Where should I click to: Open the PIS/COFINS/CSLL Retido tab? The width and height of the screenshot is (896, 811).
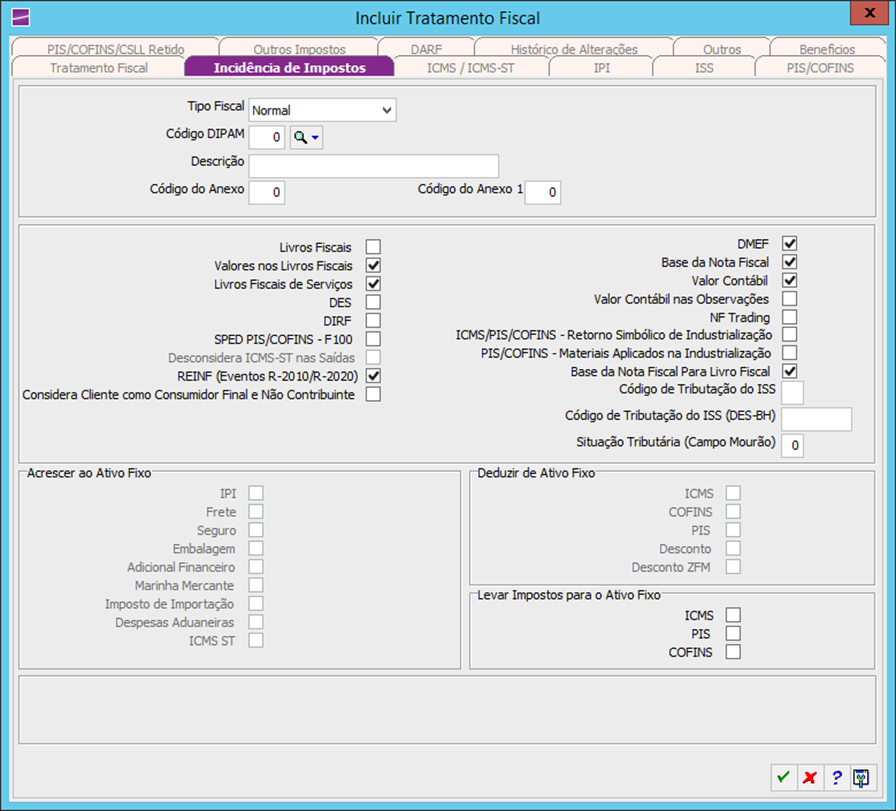pyautogui.click(x=115, y=49)
